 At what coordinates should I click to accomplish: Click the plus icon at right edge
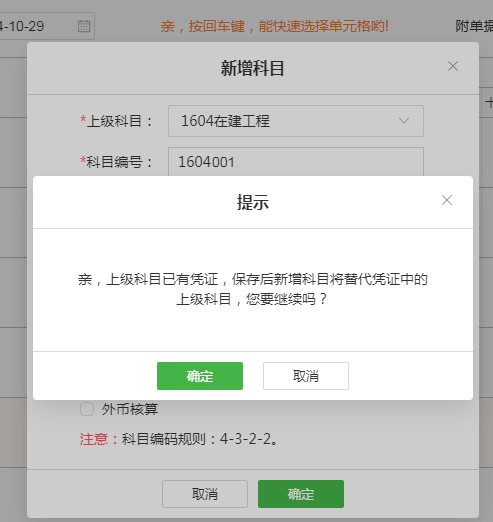point(489,102)
